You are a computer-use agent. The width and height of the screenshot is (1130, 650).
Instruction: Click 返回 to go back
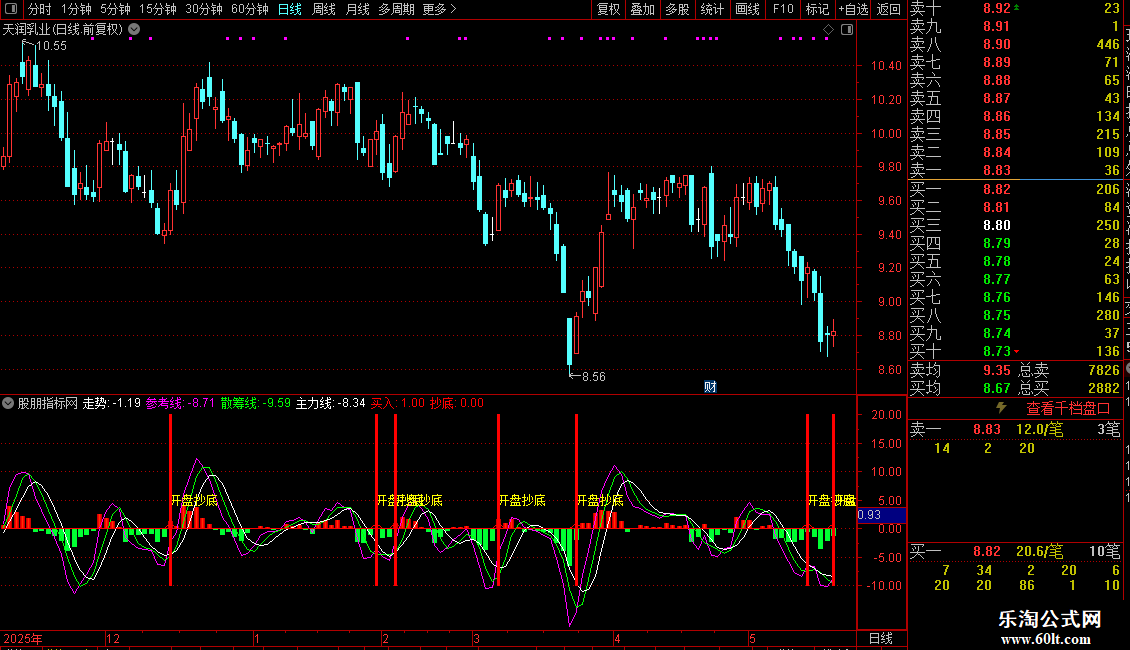pos(889,9)
